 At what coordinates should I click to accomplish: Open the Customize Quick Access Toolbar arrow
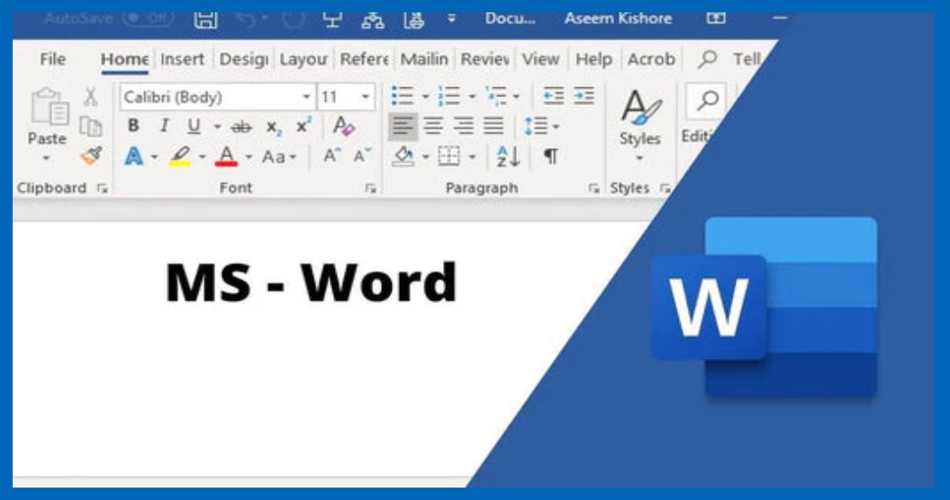(x=451, y=19)
